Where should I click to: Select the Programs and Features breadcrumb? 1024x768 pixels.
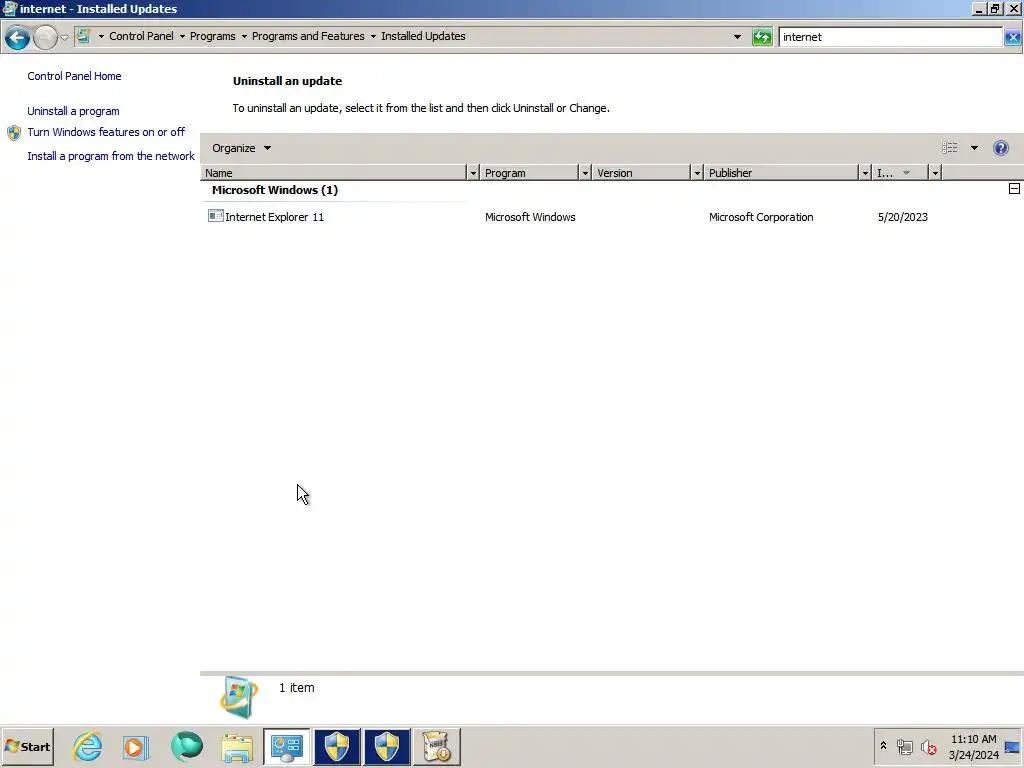click(x=308, y=36)
